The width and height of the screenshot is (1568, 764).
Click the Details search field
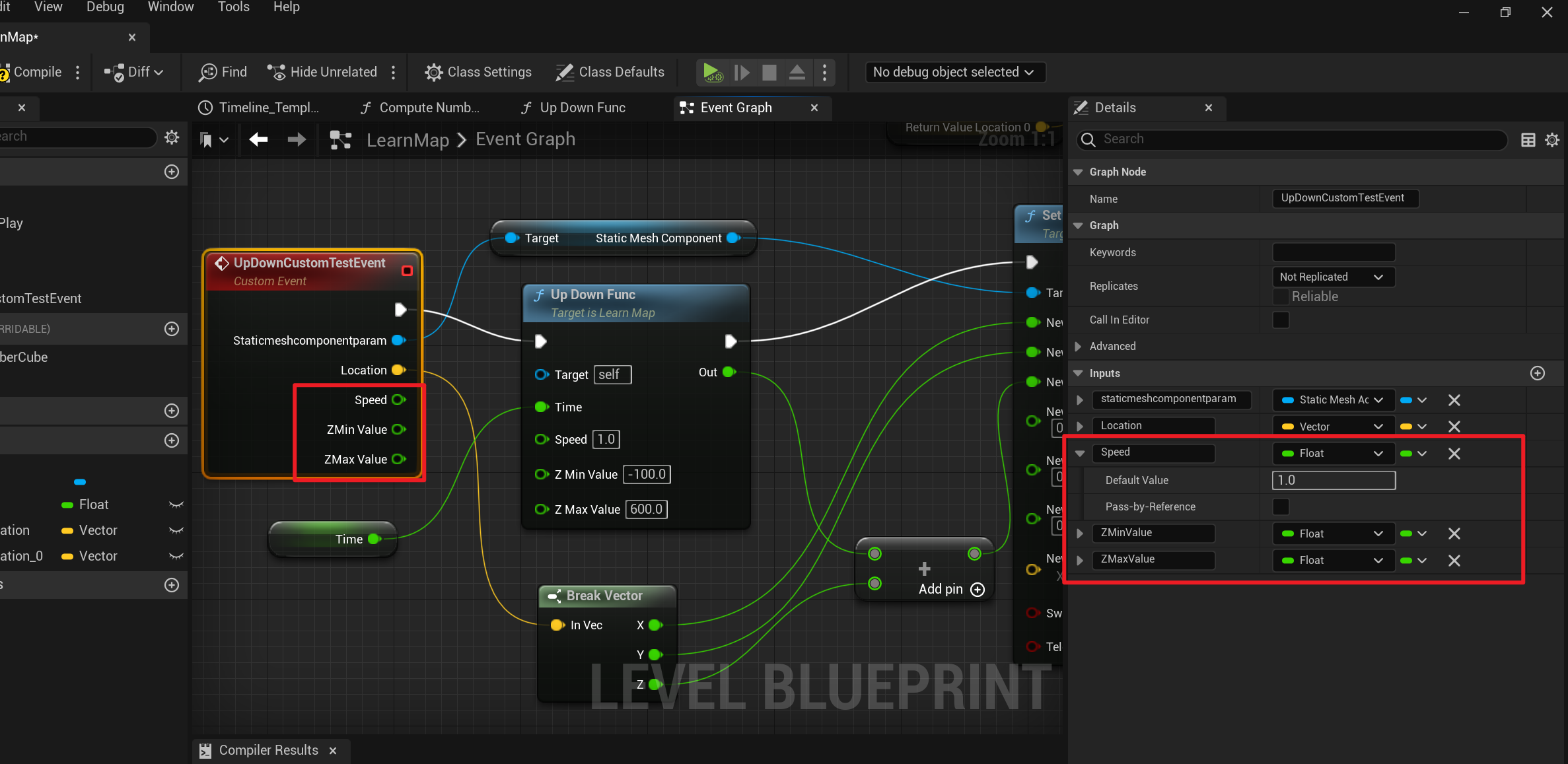[x=1291, y=139]
